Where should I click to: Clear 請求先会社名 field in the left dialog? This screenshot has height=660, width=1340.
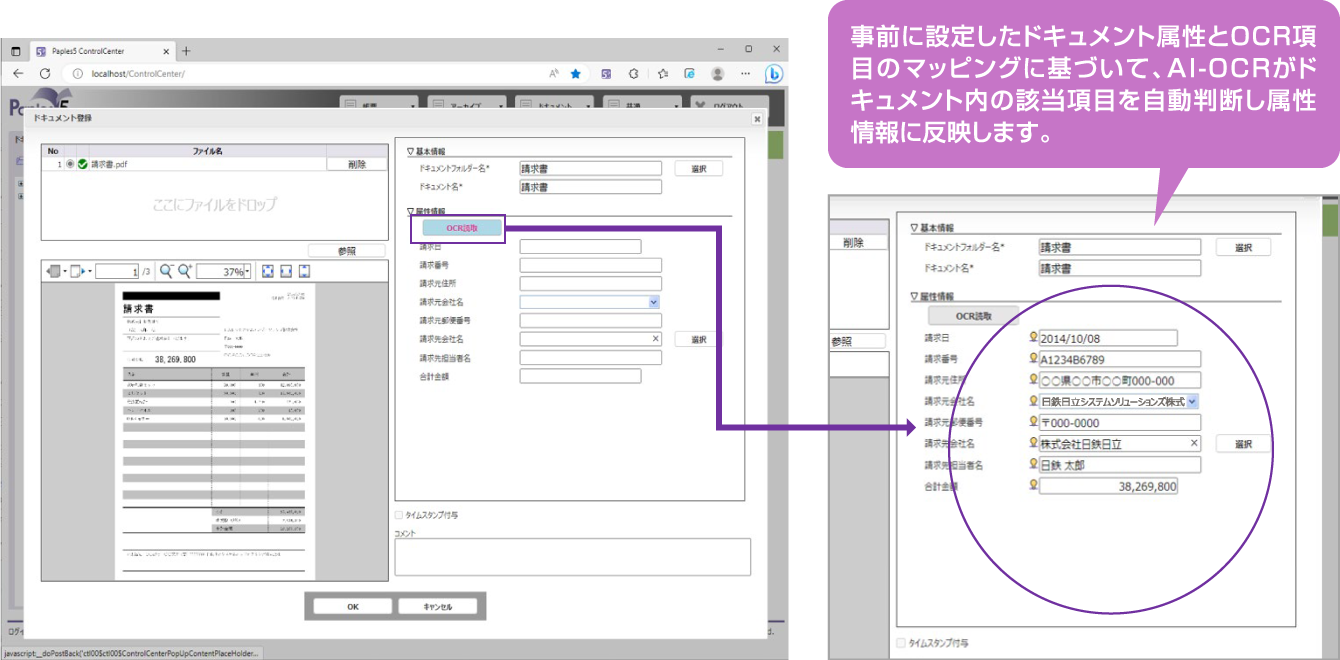point(655,339)
